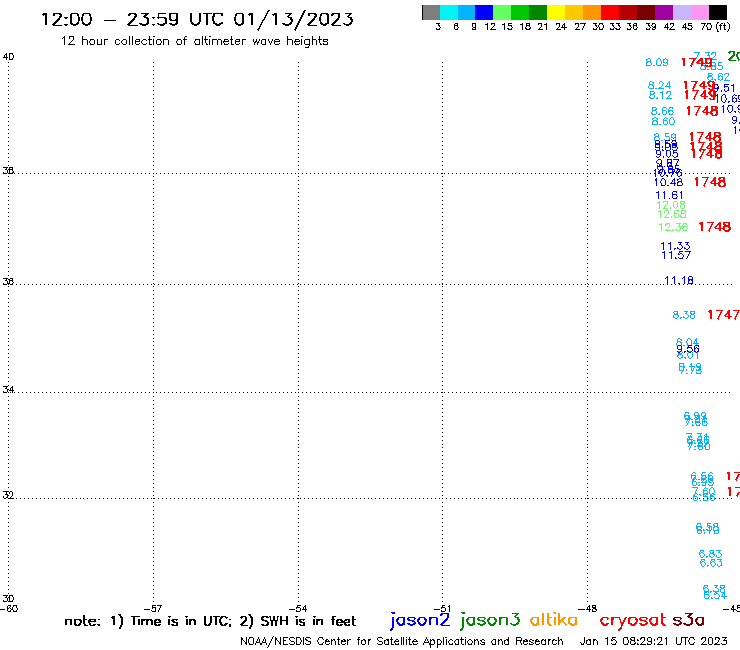Click the blue value "11.33"

675,246
